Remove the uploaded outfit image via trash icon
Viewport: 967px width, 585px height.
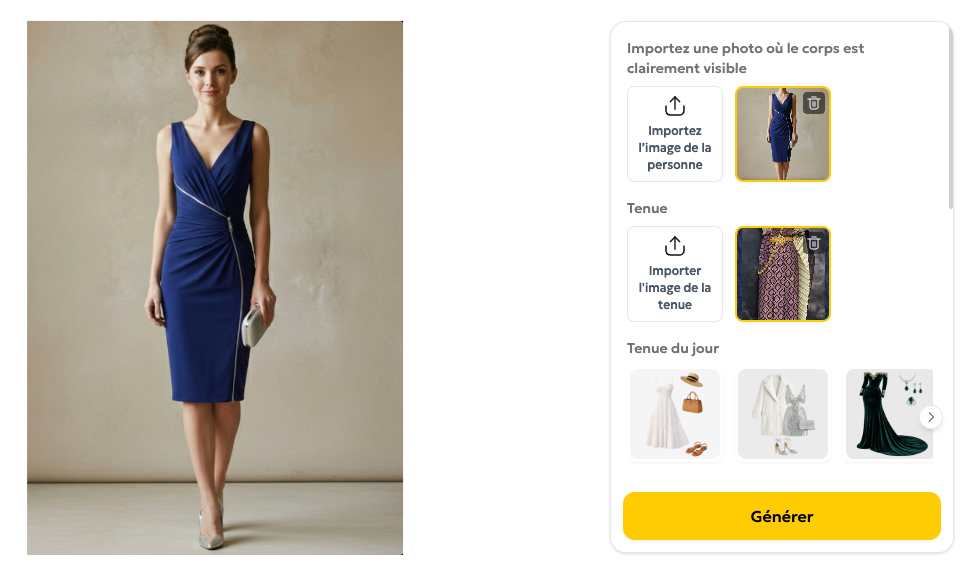pyautogui.click(x=814, y=243)
